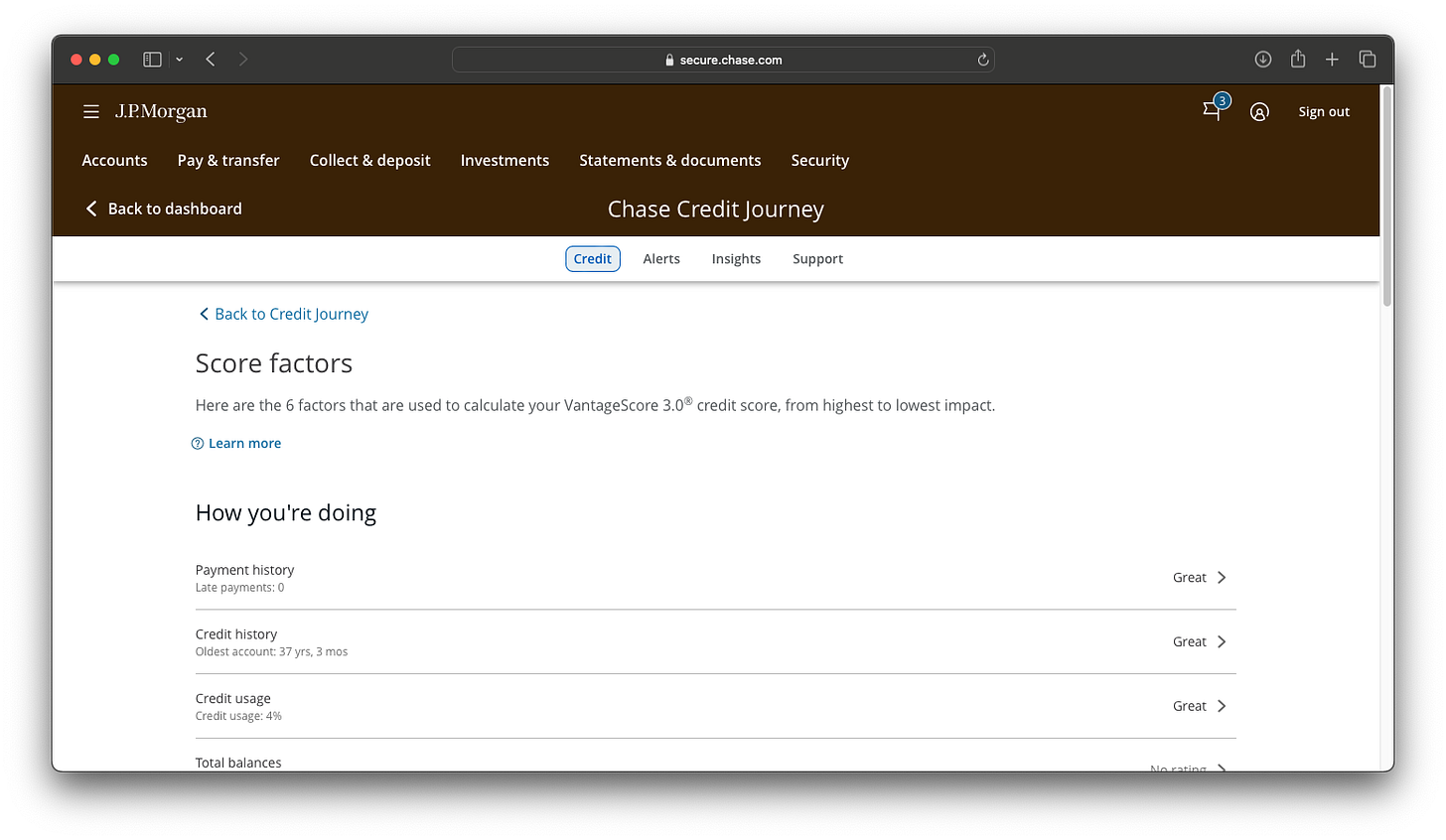Switch to the Support tab

click(817, 259)
